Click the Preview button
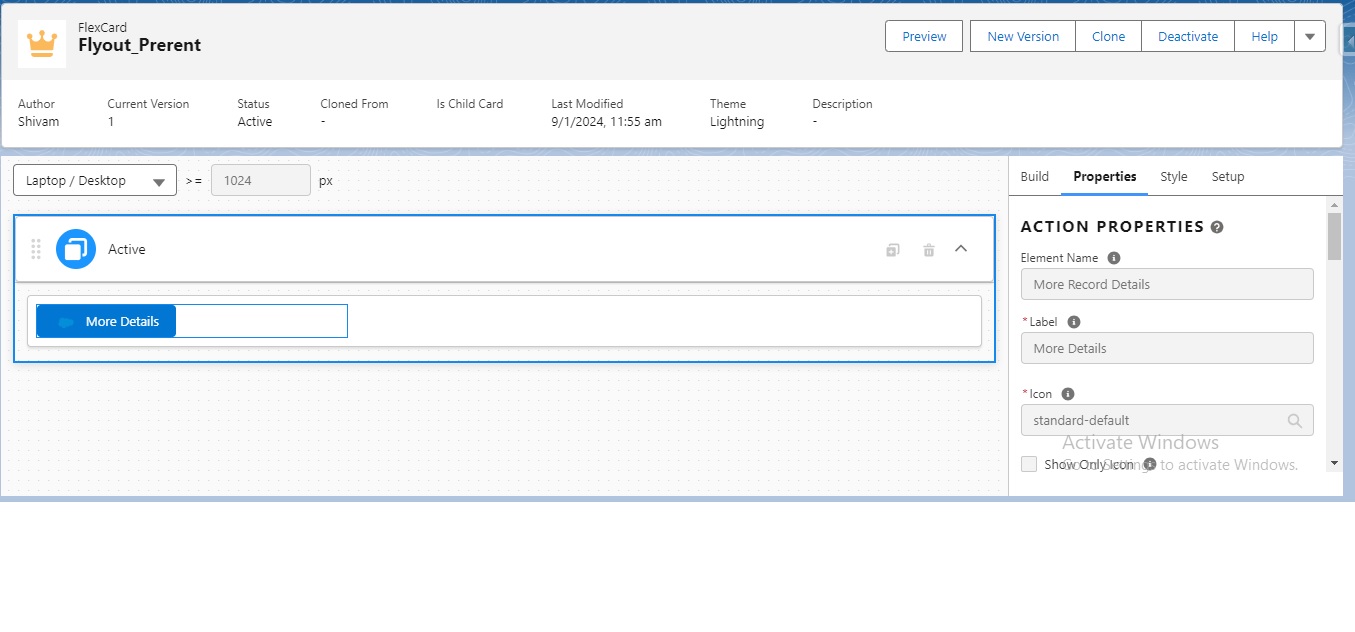Image resolution: width=1355 pixels, height=632 pixels. tap(924, 37)
